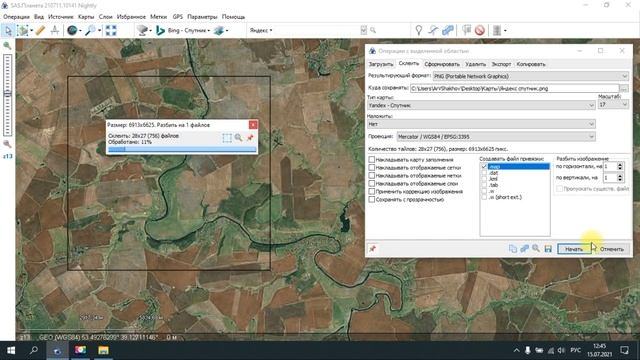Click the zoom-out magnifier below zoom scale

click(x=7, y=144)
